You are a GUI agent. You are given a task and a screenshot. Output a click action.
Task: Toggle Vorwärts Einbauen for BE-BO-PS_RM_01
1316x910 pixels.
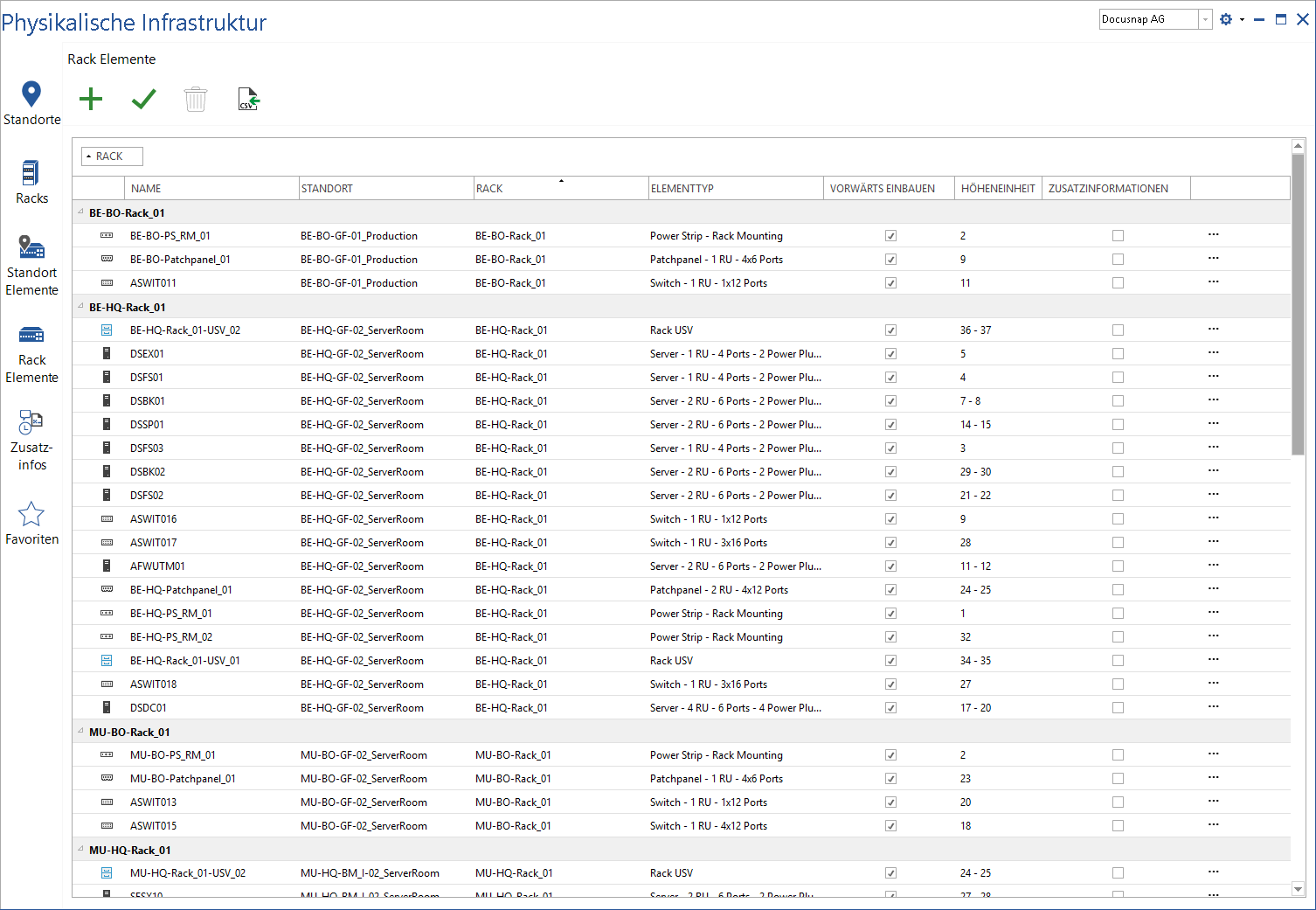pos(890,235)
